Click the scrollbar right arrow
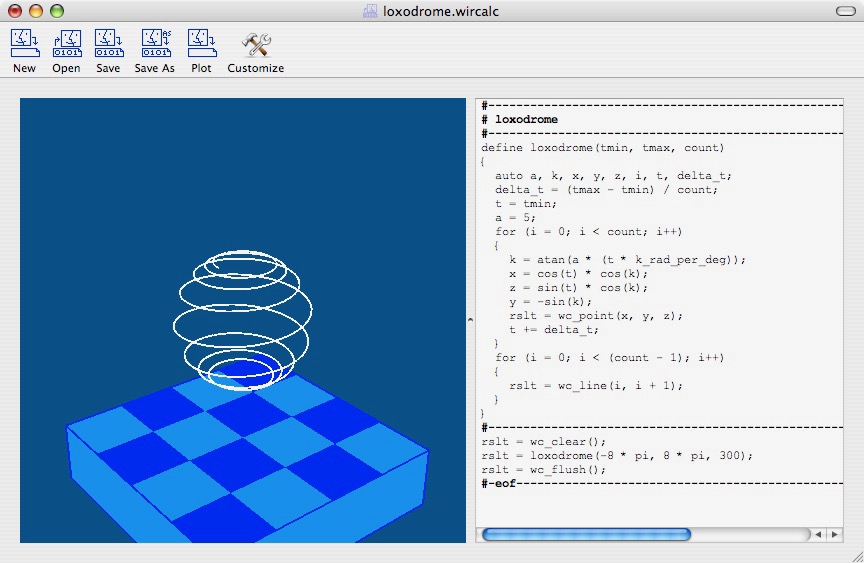Image resolution: width=864 pixels, height=563 pixels. tap(835, 534)
